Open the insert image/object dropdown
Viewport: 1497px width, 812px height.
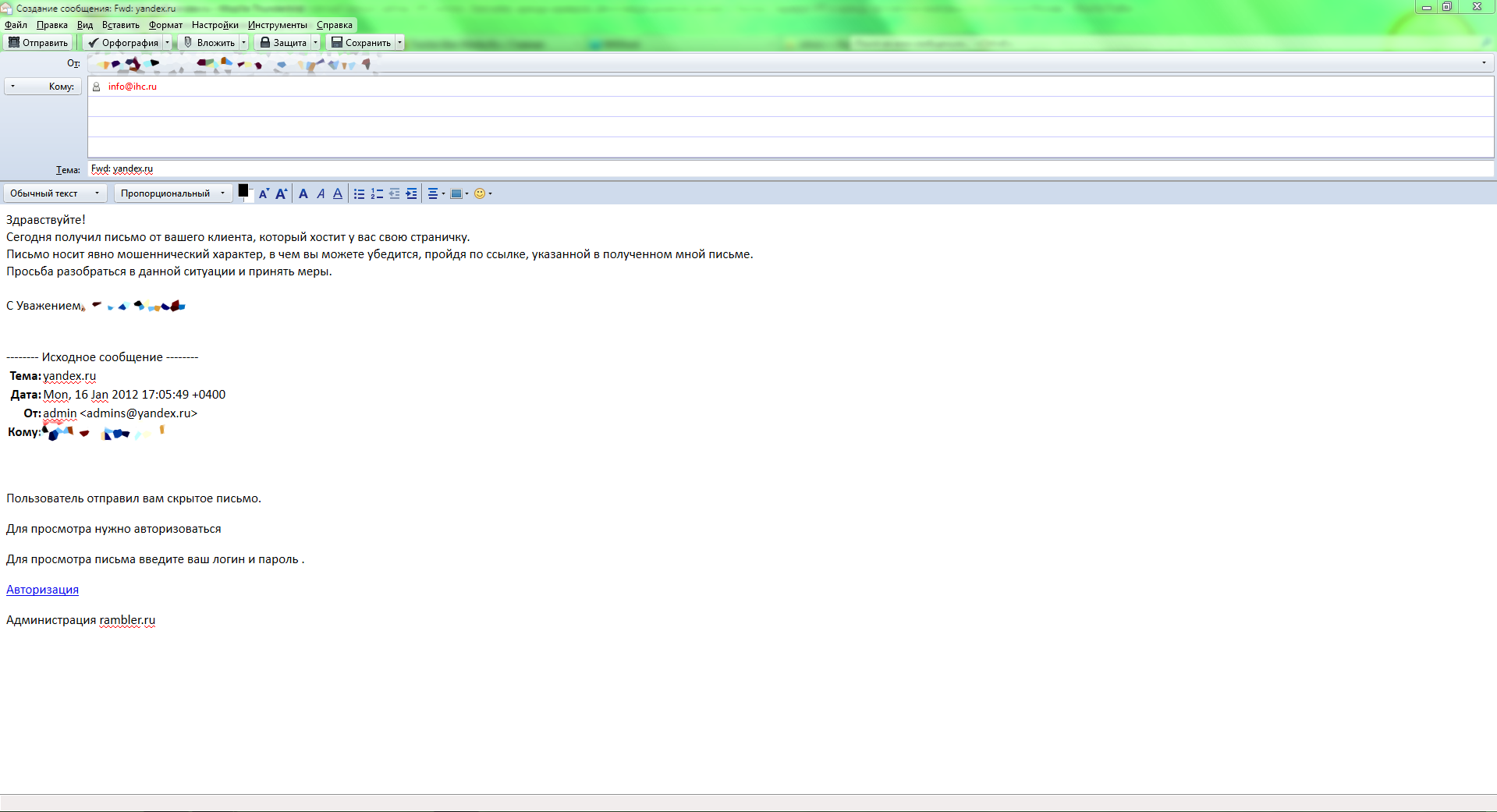point(459,193)
